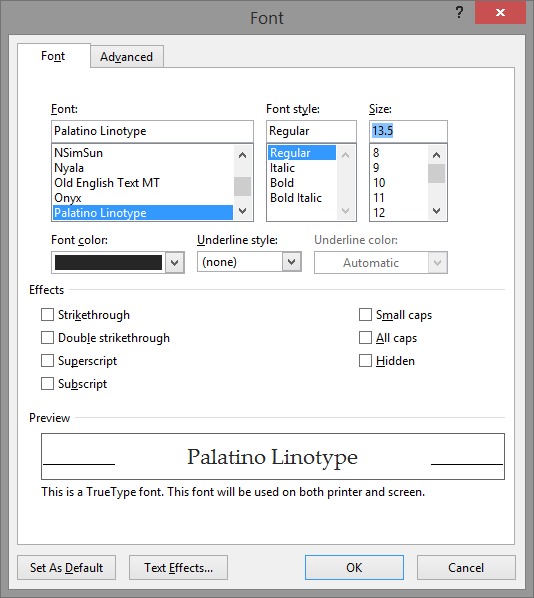
Task: Click scrollbar thumb in size list
Action: pos(436,174)
